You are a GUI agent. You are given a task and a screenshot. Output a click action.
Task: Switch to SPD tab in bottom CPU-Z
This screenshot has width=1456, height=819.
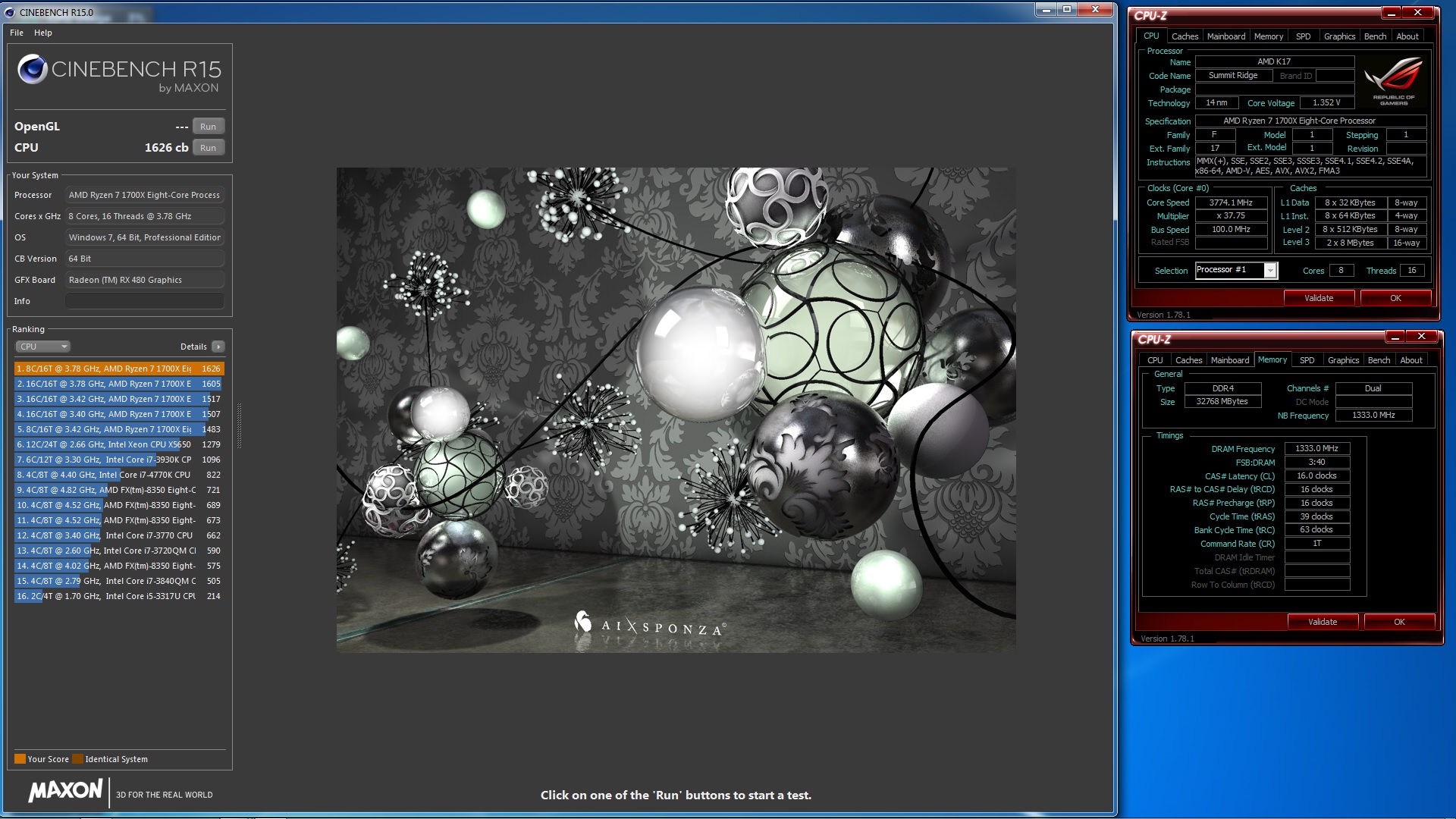click(1307, 360)
